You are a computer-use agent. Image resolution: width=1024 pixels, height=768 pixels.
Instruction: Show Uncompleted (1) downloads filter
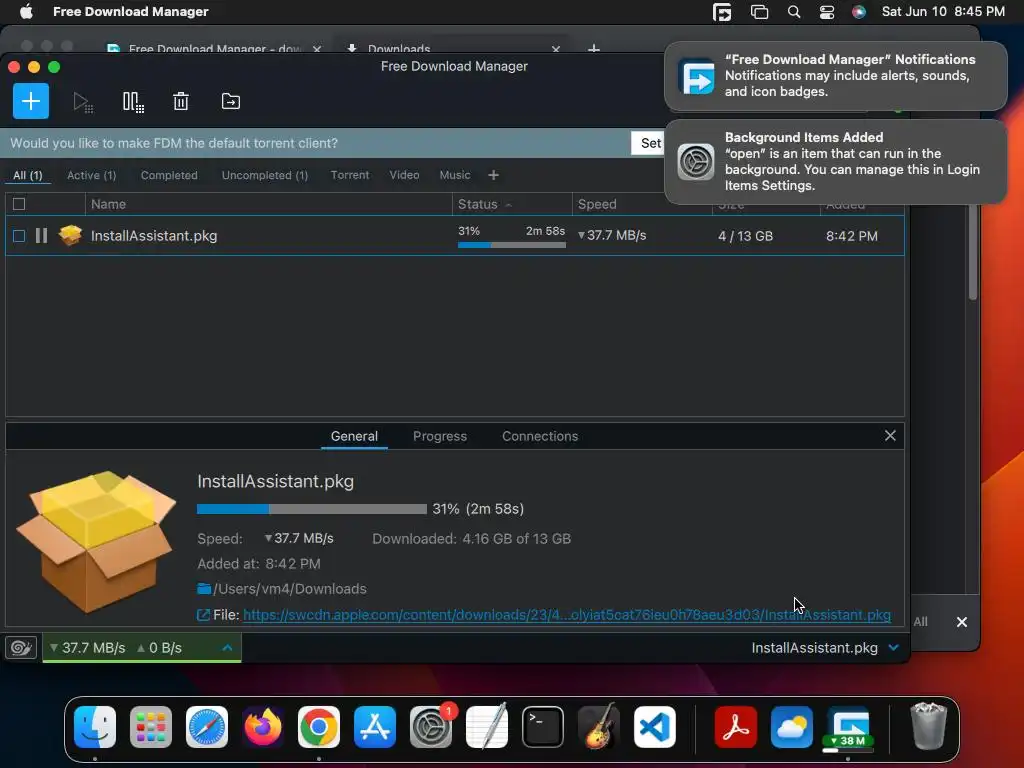tap(264, 175)
